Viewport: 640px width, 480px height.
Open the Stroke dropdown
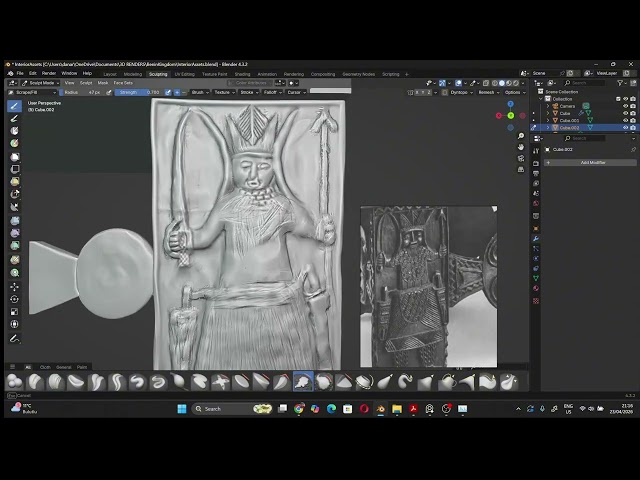[249, 92]
